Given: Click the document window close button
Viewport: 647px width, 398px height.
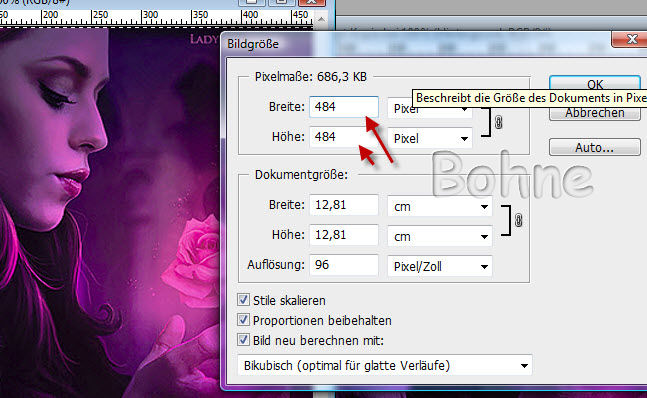Looking at the screenshot, I should 312,2.
